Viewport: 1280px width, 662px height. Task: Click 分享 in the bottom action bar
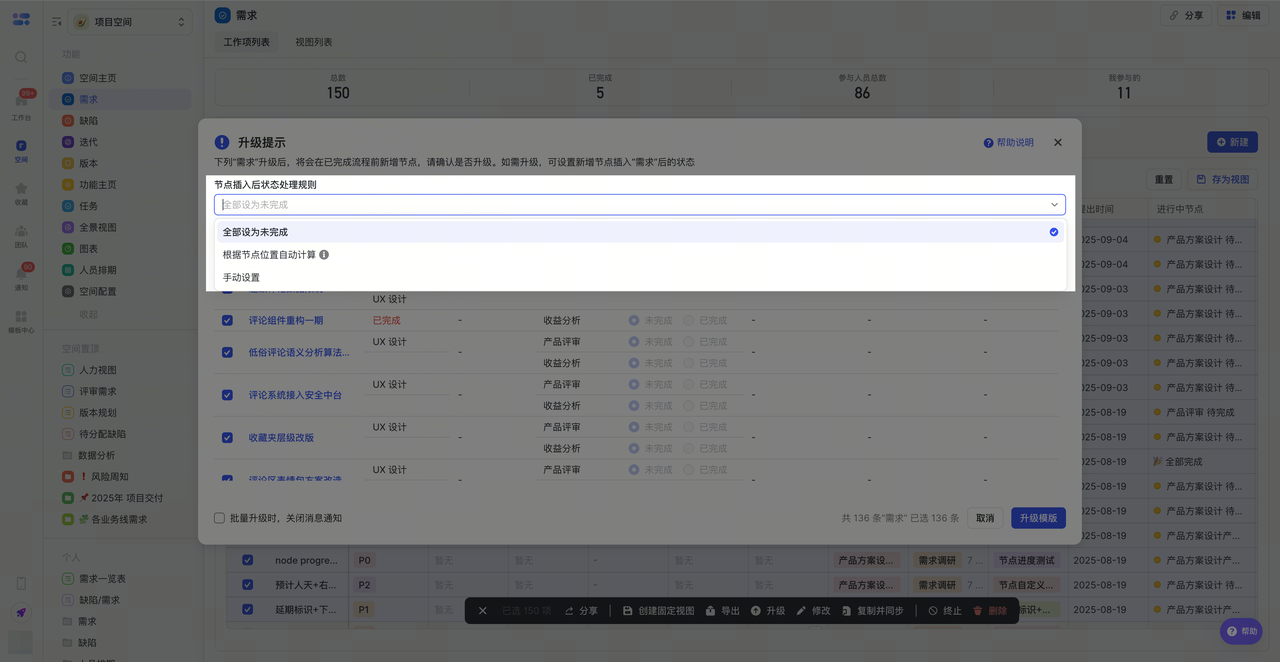coord(581,610)
